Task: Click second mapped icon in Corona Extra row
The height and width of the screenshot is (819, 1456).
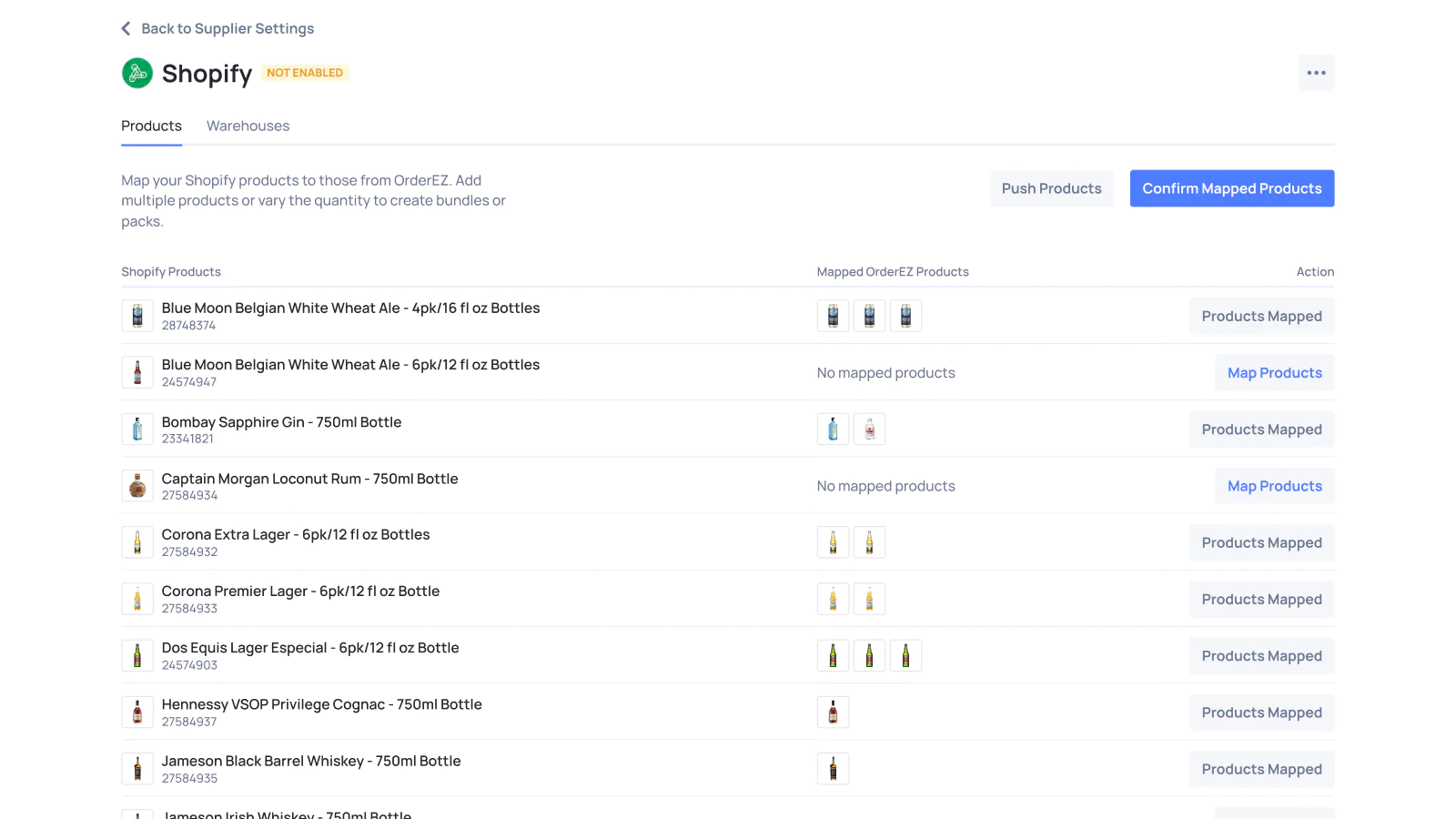Action: point(869,542)
